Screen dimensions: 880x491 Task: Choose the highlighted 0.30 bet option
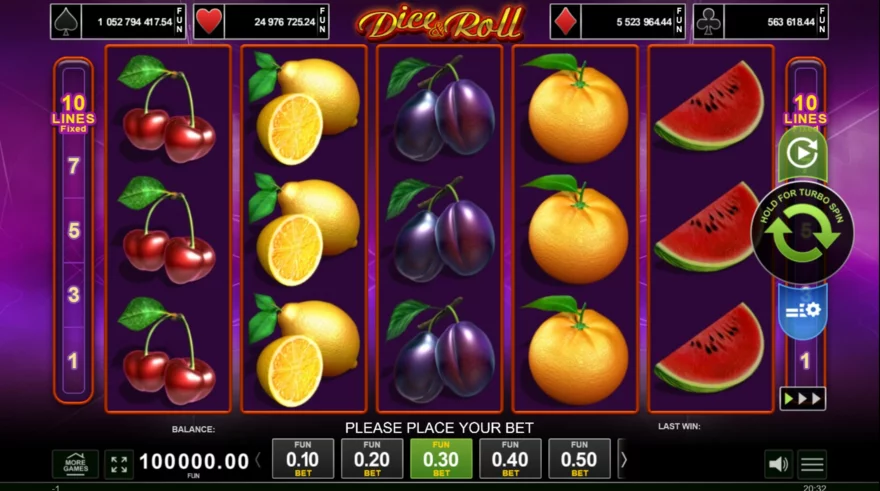click(x=441, y=458)
